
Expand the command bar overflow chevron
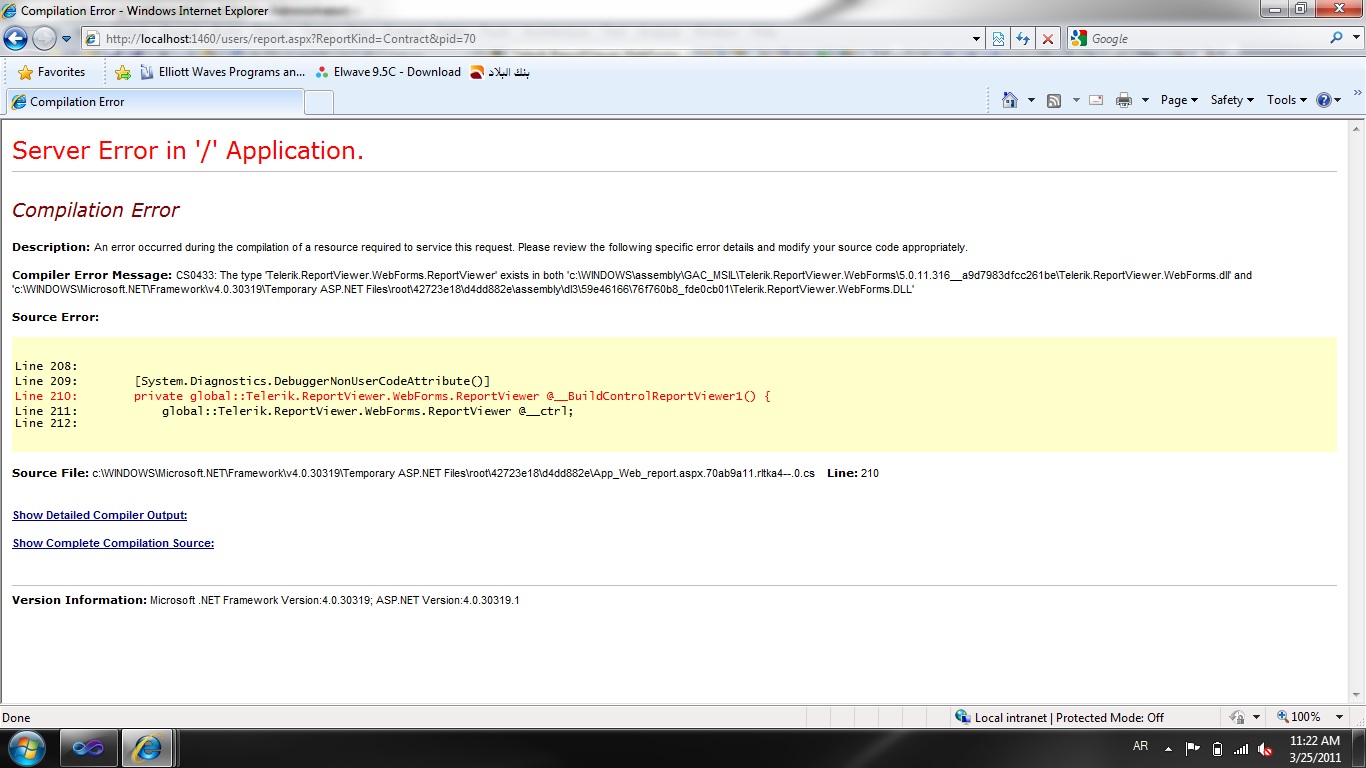[x=1357, y=93]
